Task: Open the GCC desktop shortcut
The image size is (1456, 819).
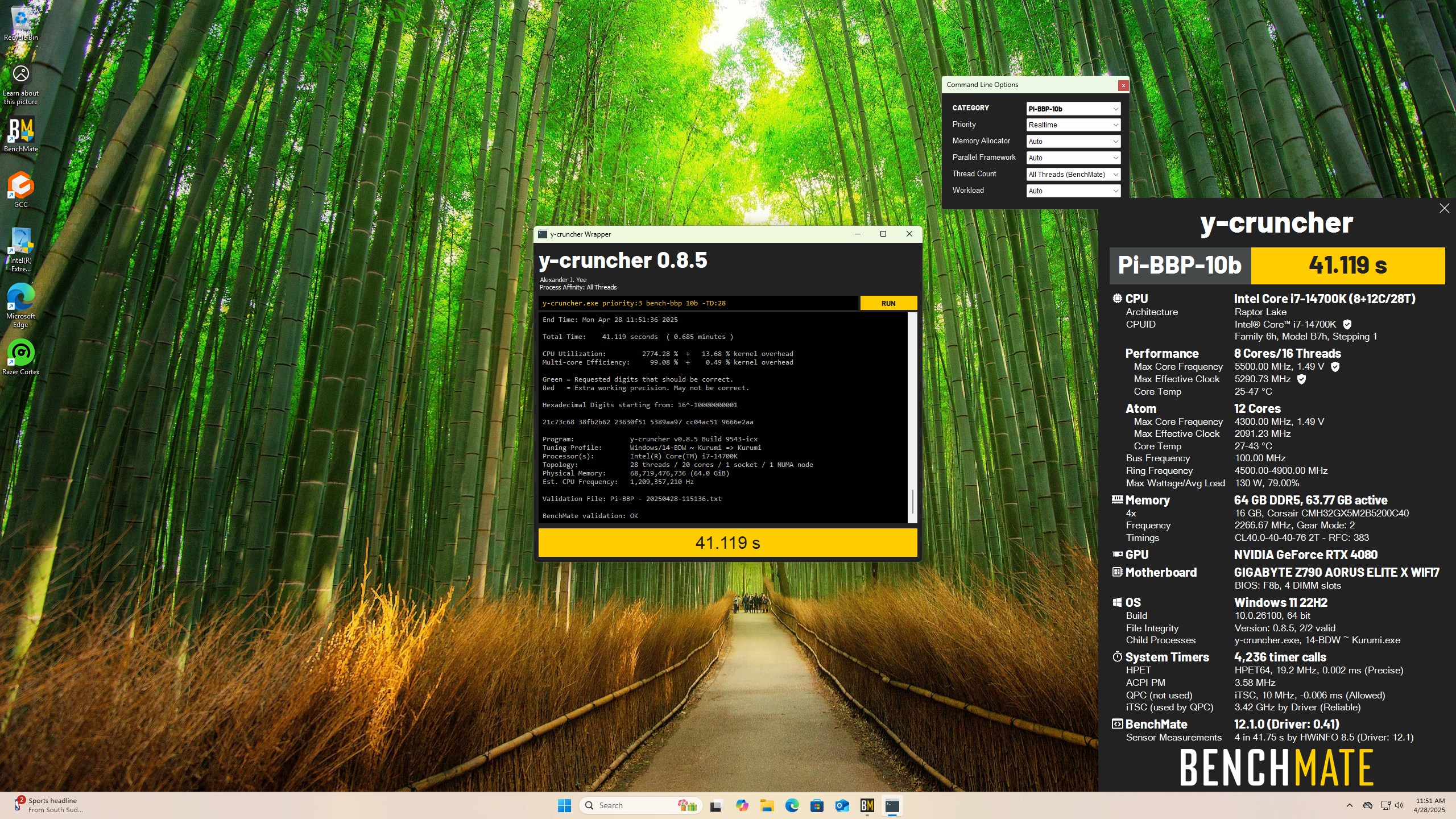Action: point(20,190)
